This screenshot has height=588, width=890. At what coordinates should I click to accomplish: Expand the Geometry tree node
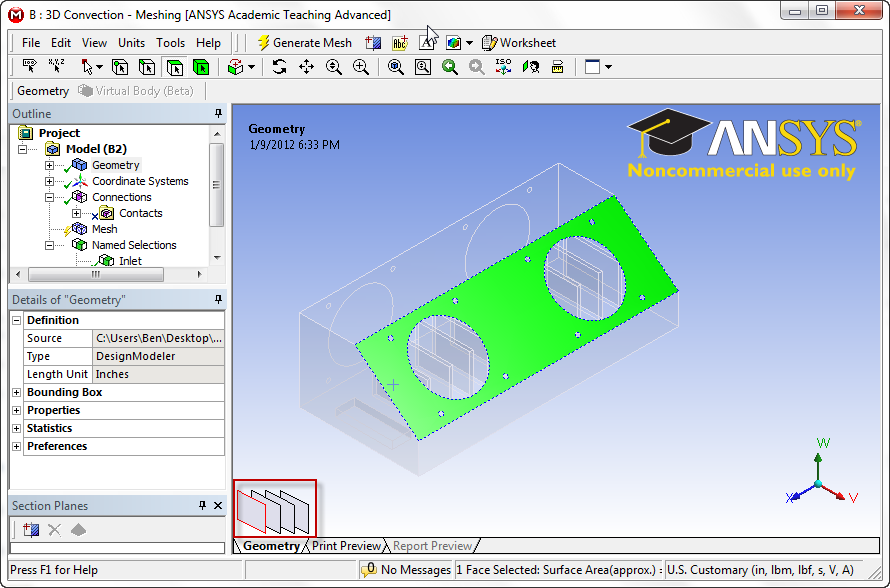click(49, 165)
